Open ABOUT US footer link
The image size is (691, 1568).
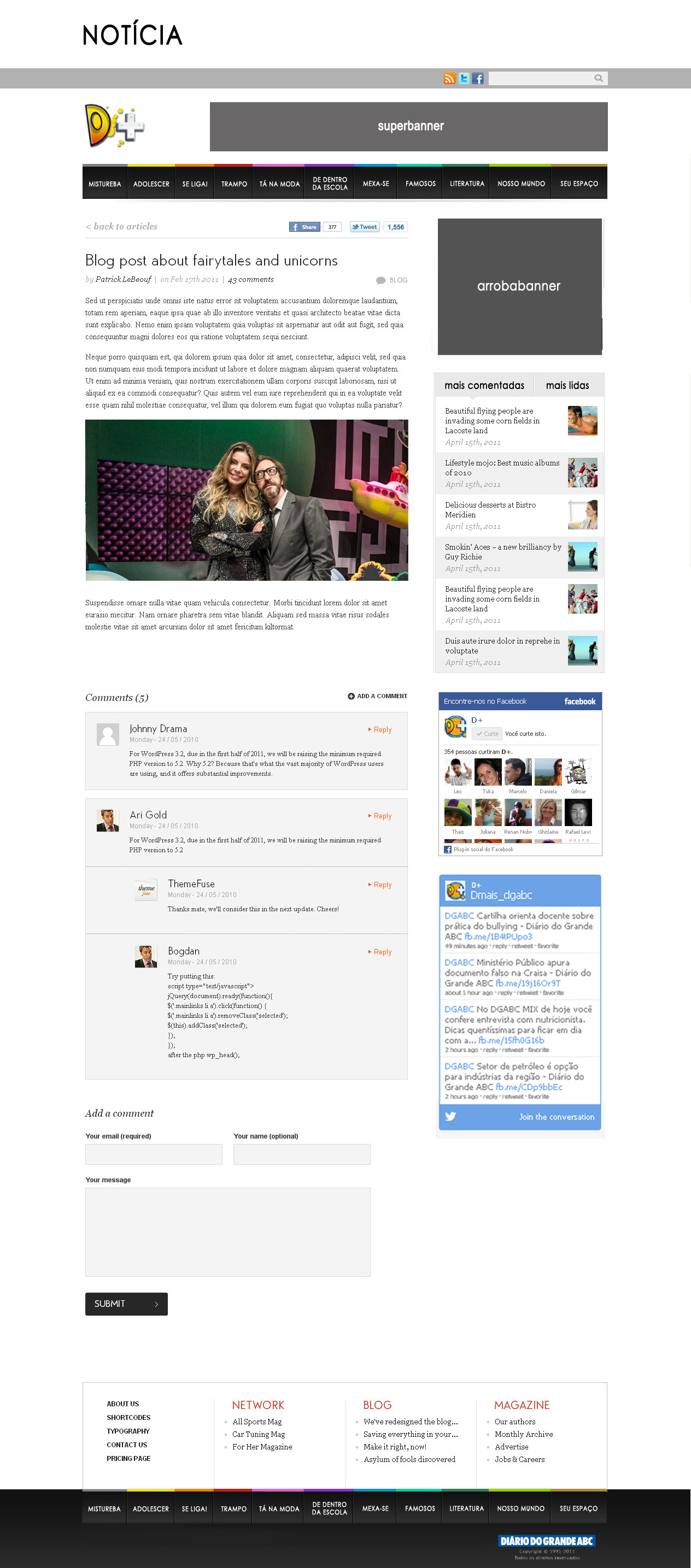coord(123,1404)
